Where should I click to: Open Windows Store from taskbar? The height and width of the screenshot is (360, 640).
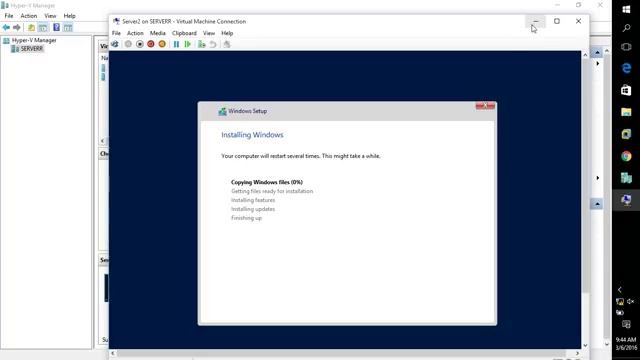click(x=626, y=90)
